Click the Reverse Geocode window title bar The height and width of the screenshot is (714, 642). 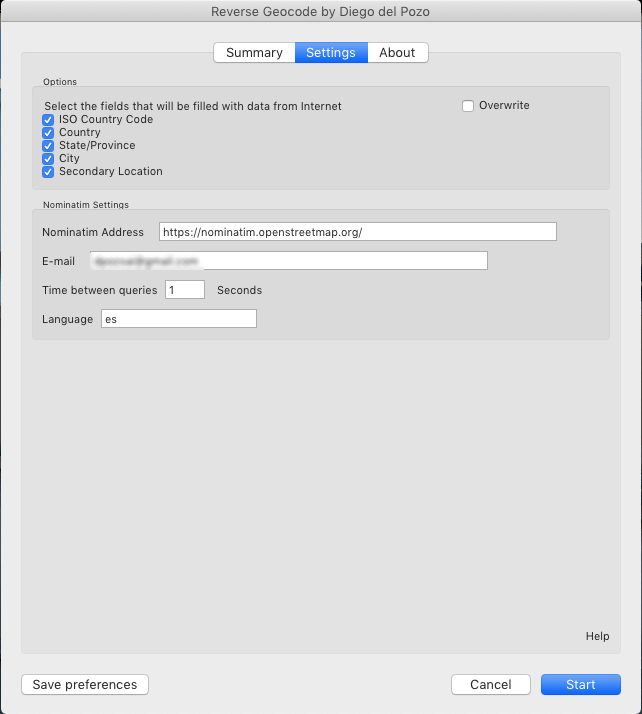click(320, 12)
